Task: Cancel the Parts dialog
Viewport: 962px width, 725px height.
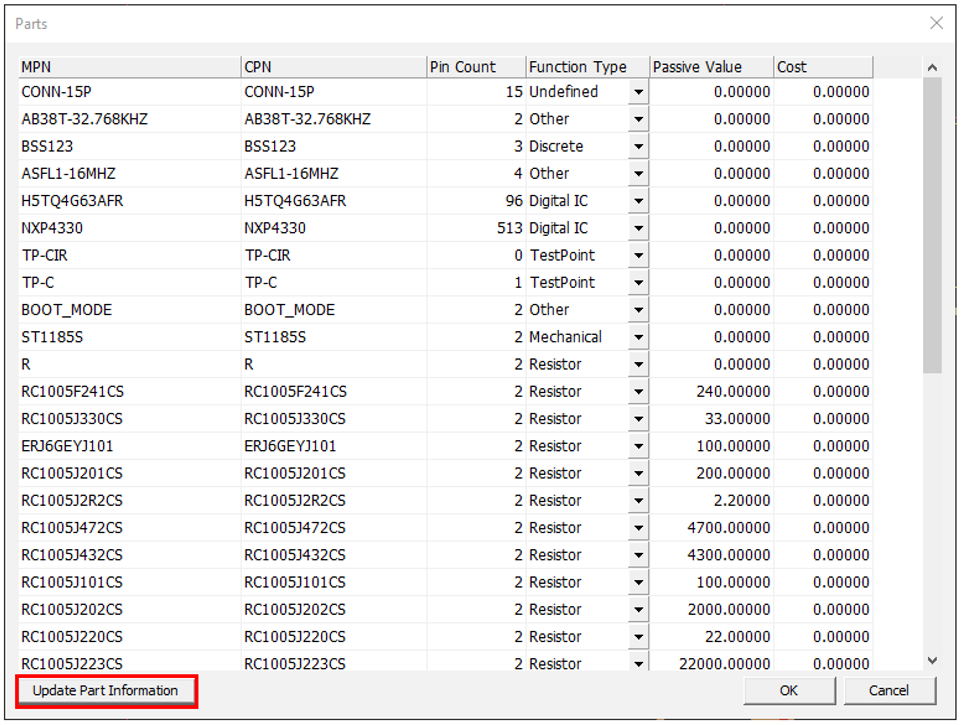Action: [889, 691]
